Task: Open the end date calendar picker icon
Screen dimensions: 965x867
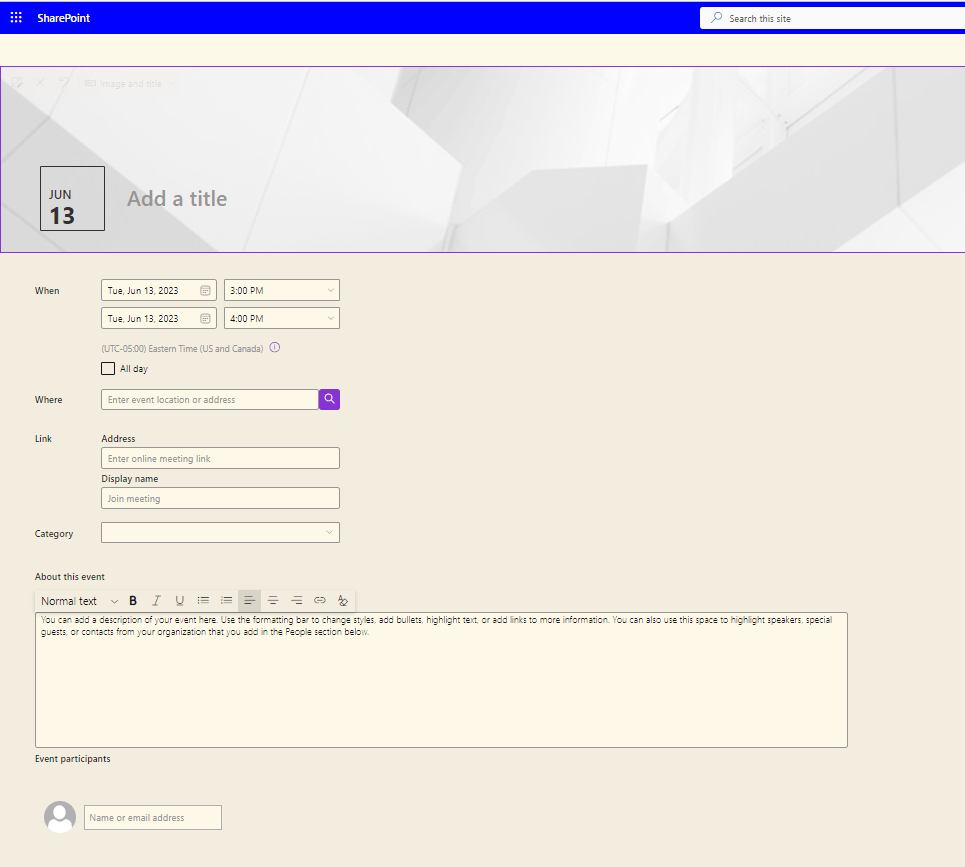Action: click(206, 318)
